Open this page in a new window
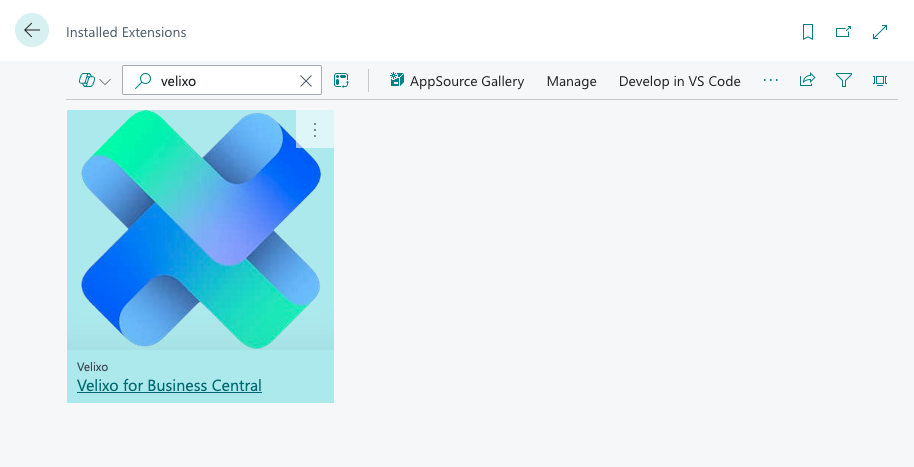 (844, 32)
